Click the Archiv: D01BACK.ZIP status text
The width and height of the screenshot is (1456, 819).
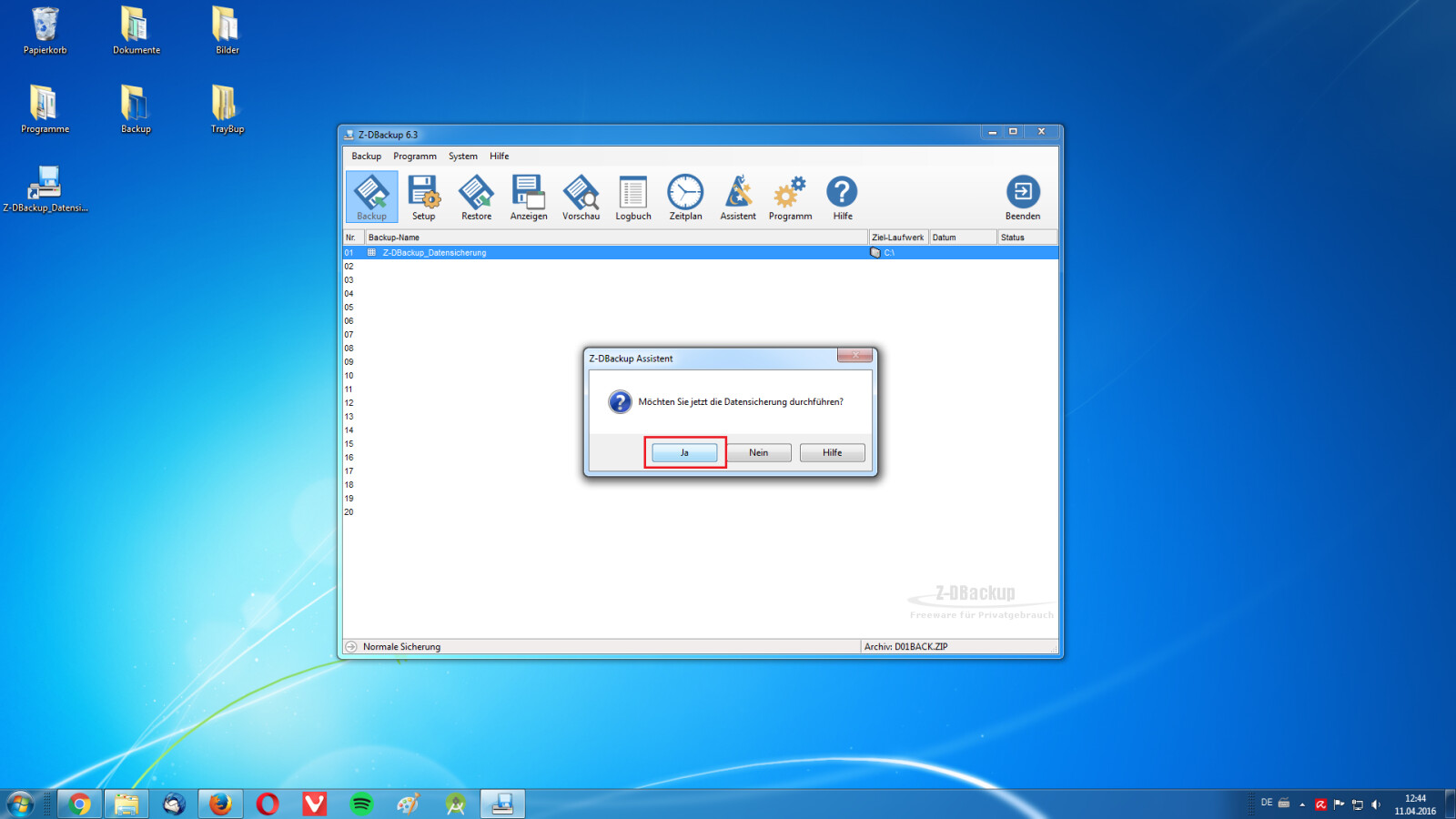(905, 647)
